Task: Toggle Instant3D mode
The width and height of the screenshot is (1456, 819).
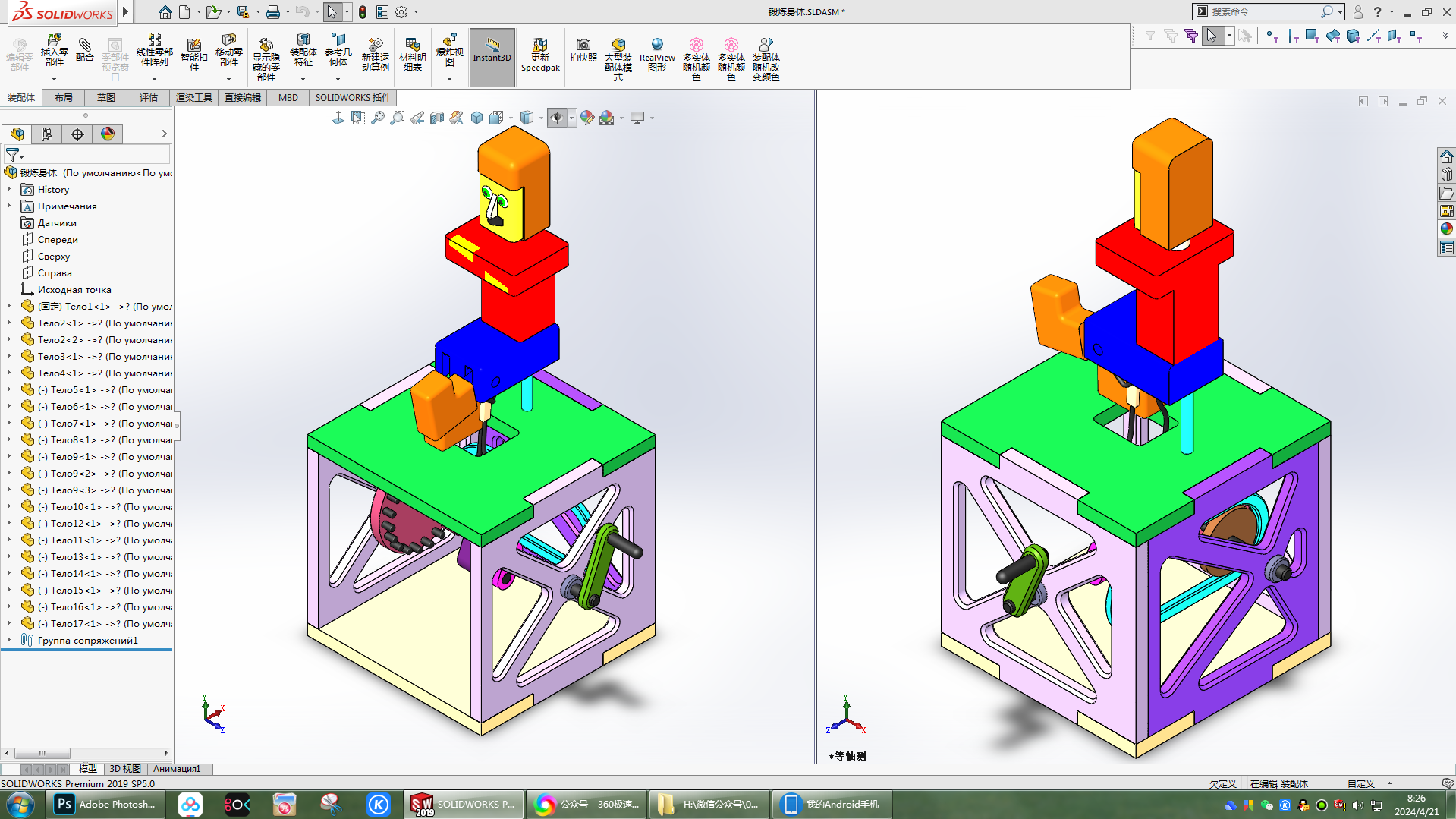Action: (x=492, y=57)
